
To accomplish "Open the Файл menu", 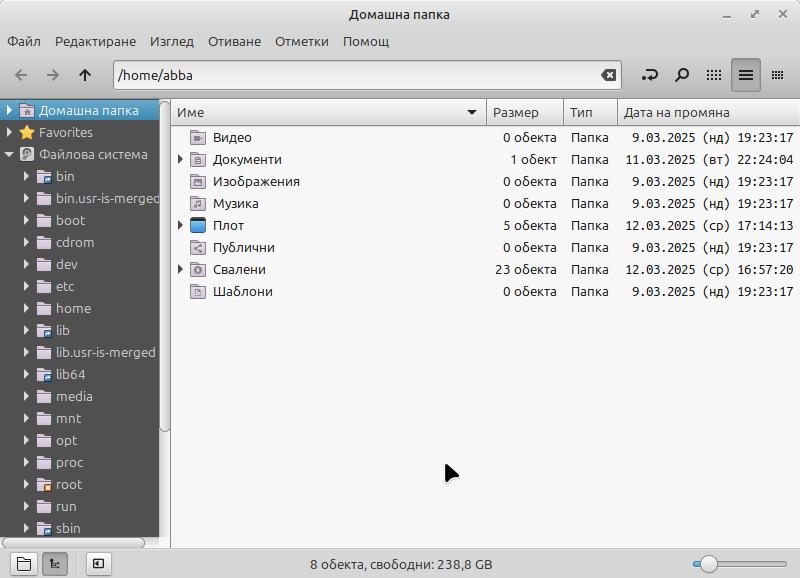I will click(x=23, y=41).
